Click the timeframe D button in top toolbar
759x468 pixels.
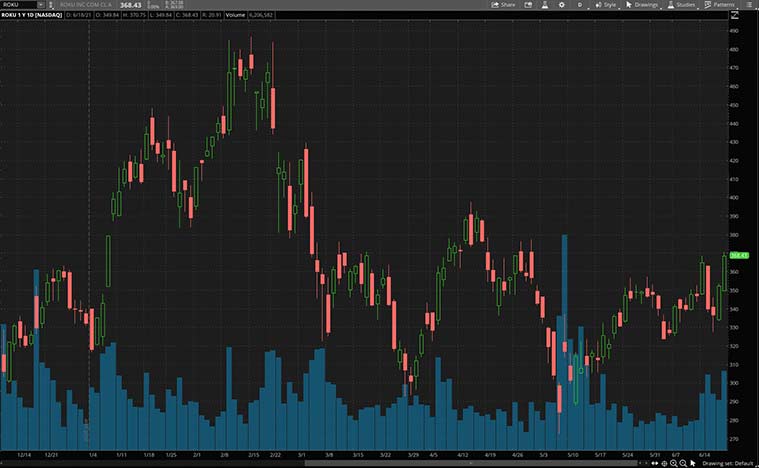pyautogui.click(x=579, y=5)
